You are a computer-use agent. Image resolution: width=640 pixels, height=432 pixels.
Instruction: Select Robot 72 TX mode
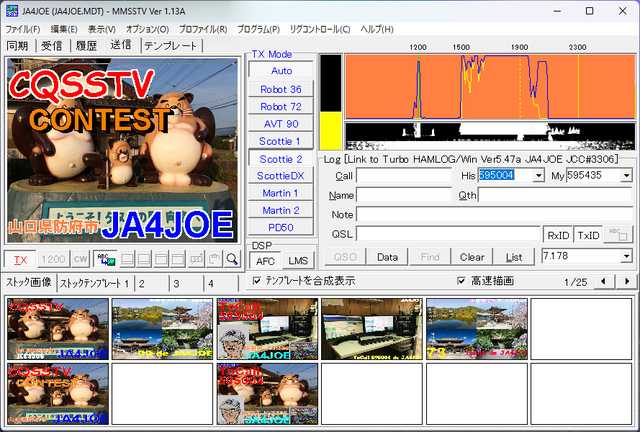[x=281, y=107]
